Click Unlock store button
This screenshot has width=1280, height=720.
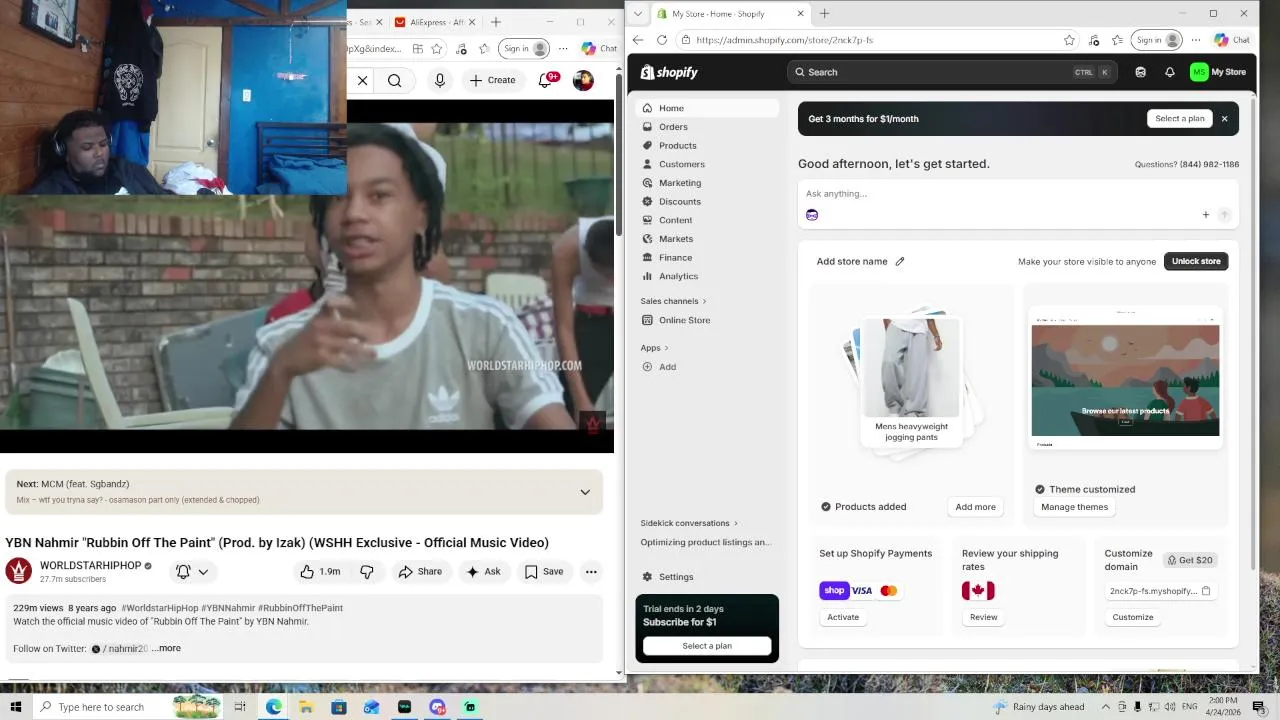tap(1196, 261)
